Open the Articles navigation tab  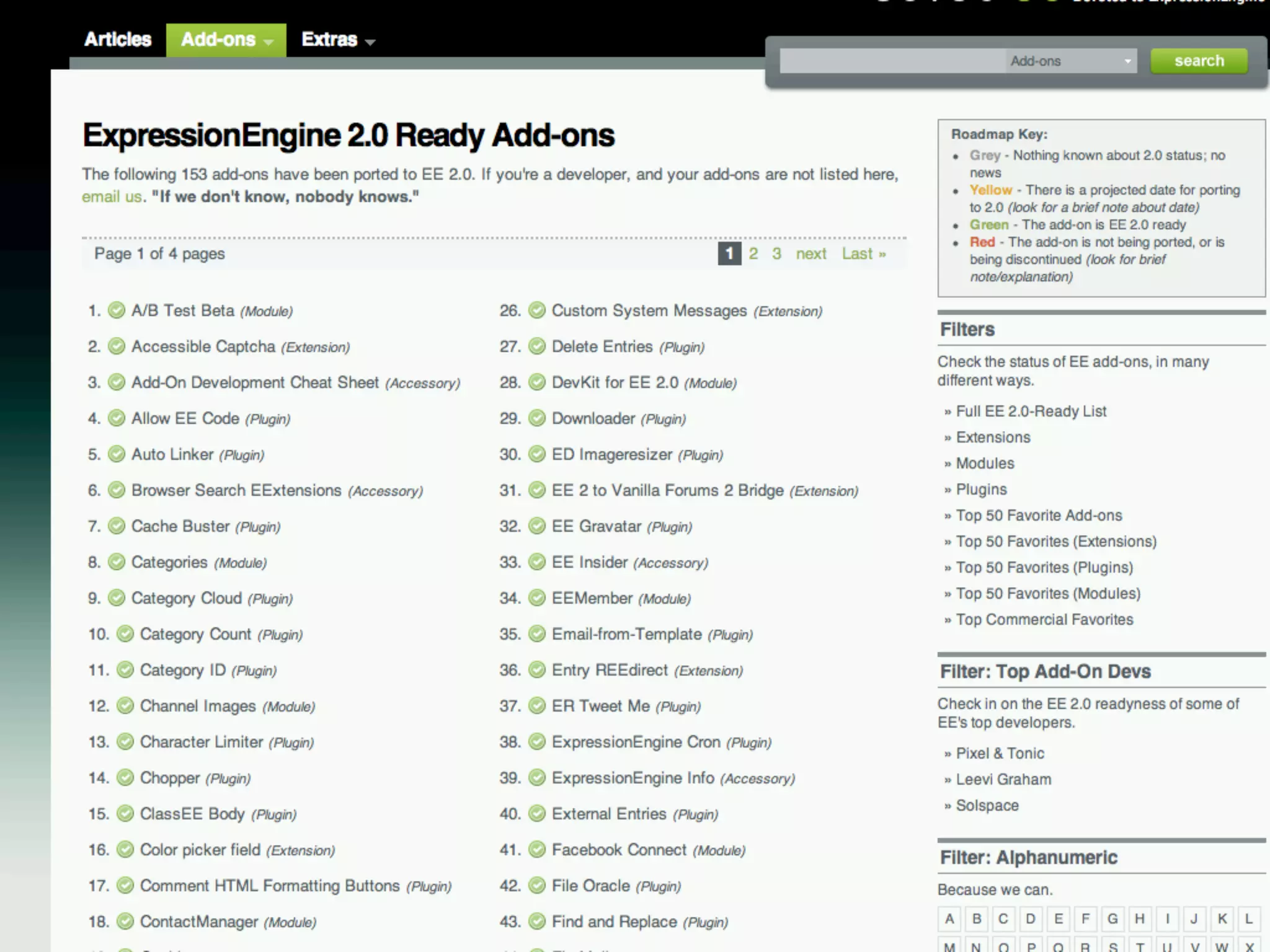(x=118, y=40)
